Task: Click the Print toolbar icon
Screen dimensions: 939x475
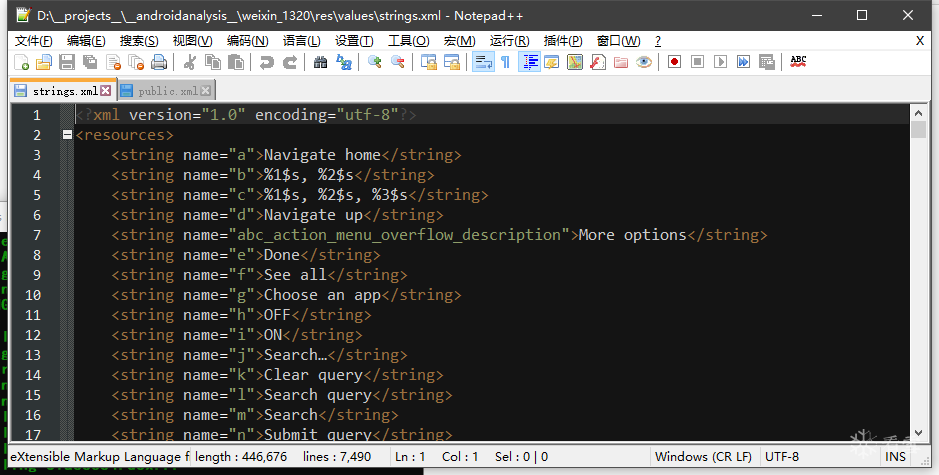Action: click(x=159, y=62)
